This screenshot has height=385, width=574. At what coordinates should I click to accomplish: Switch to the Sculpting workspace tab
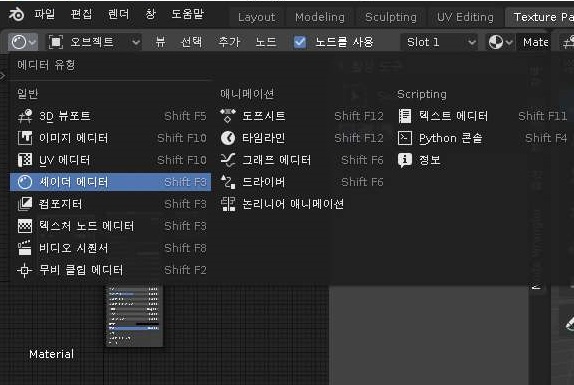click(391, 17)
